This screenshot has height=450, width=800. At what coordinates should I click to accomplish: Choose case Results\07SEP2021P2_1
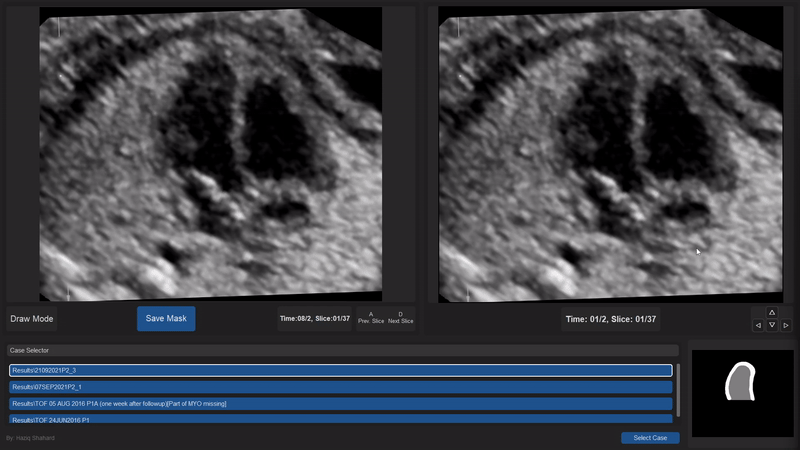(x=340, y=387)
